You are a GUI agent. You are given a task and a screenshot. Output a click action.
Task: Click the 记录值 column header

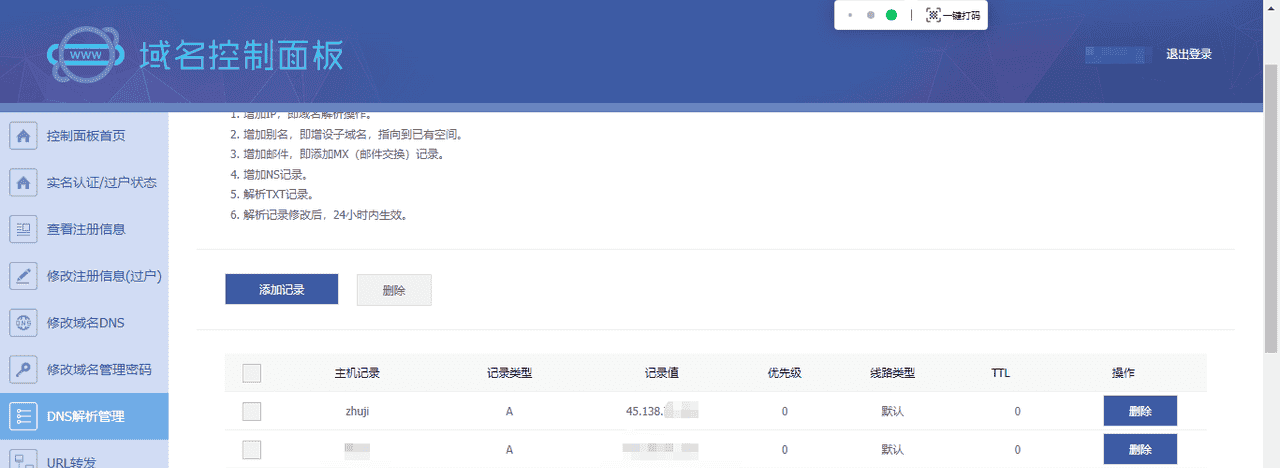(x=662, y=373)
